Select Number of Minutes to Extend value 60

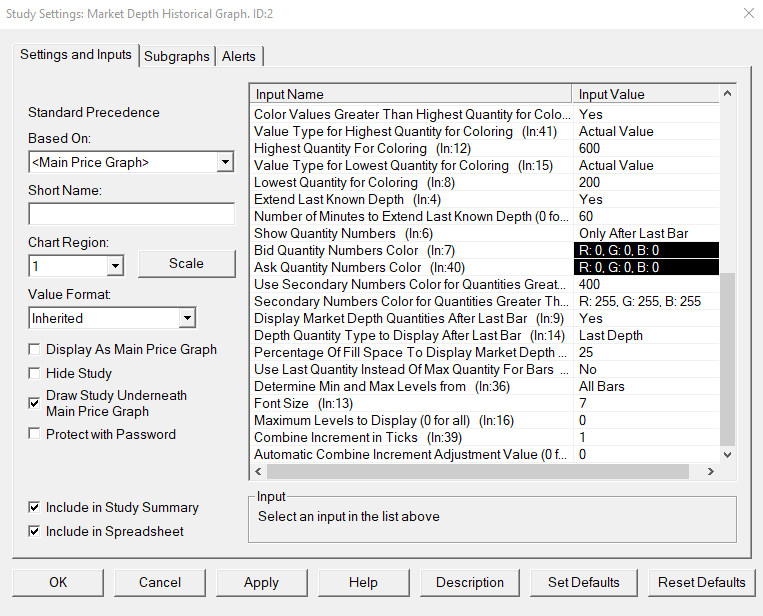pyautogui.click(x=646, y=217)
